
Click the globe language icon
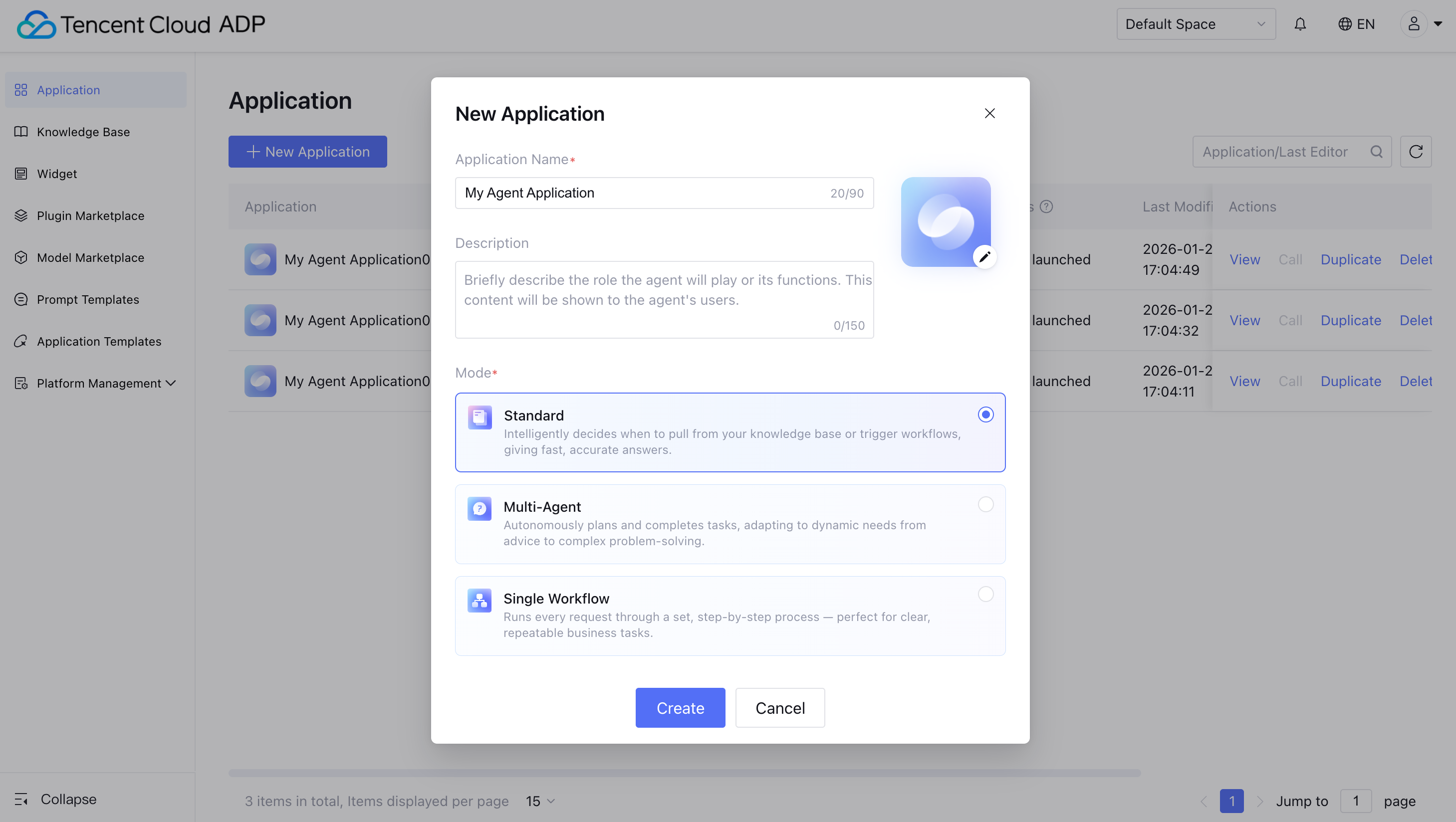[x=1345, y=24]
